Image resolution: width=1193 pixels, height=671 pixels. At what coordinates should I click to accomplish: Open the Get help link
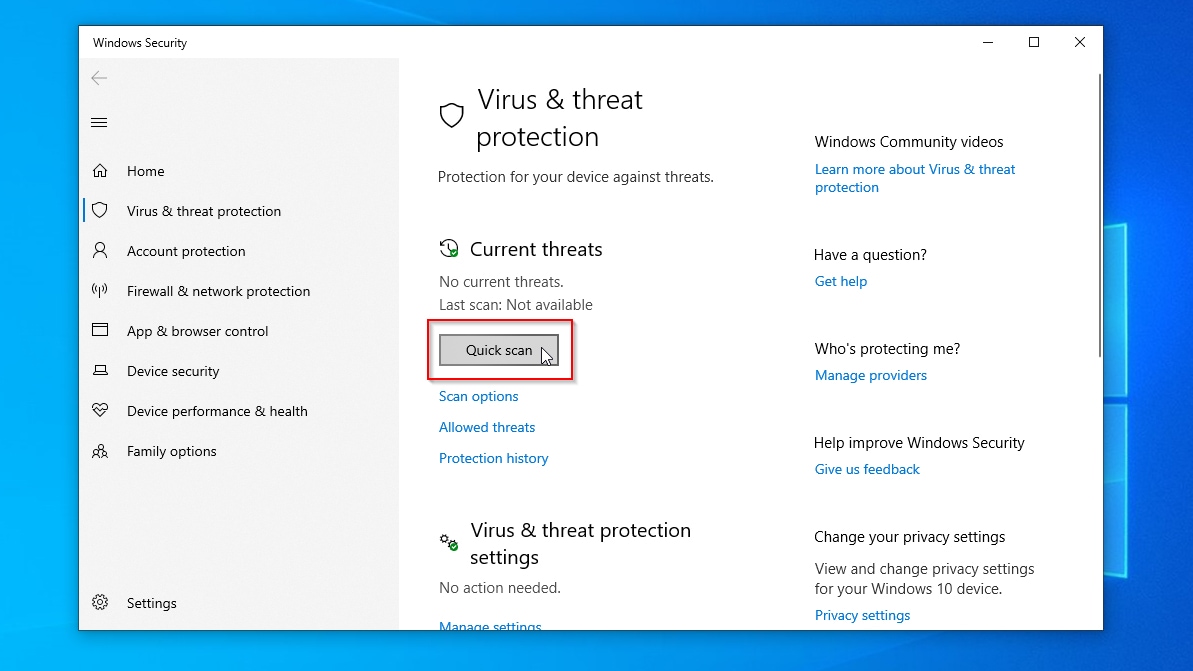click(x=841, y=281)
